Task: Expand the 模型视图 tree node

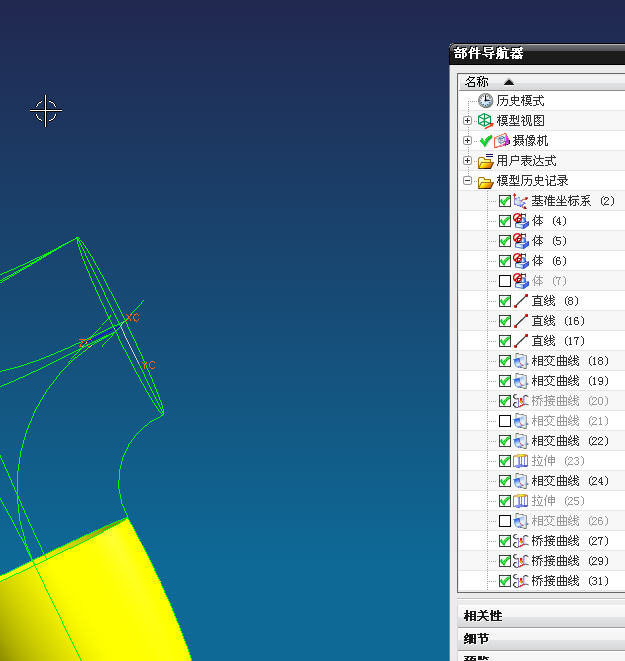Action: [x=467, y=121]
